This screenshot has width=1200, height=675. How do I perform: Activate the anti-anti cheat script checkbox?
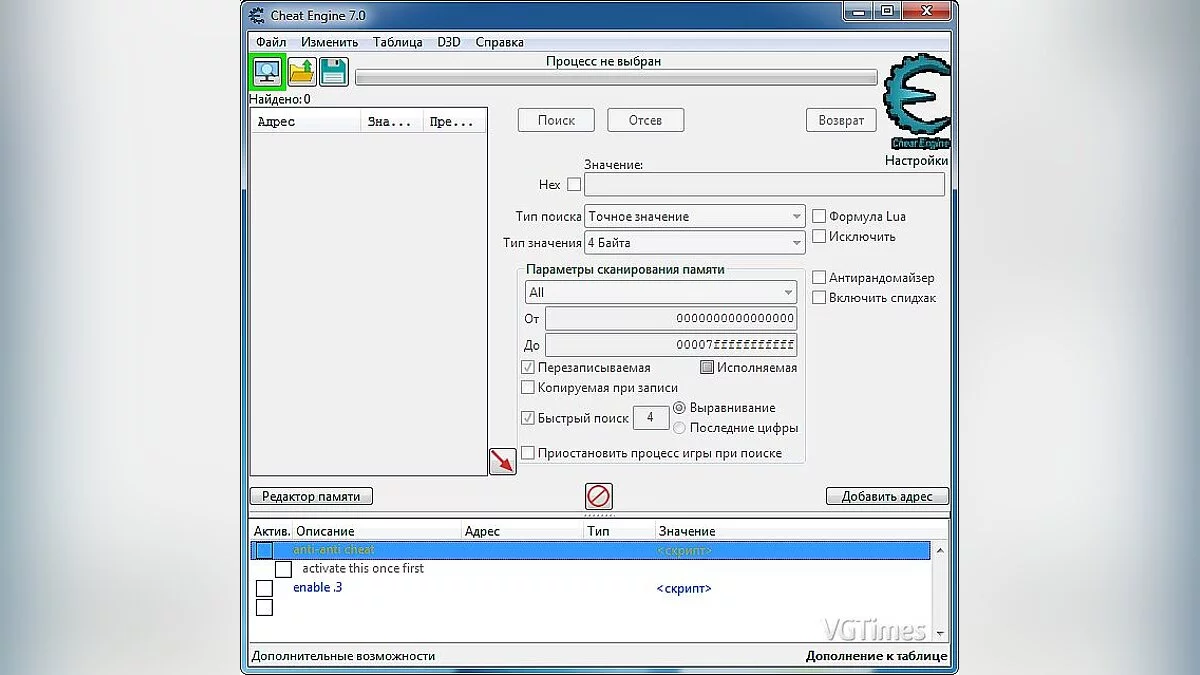[x=262, y=549]
